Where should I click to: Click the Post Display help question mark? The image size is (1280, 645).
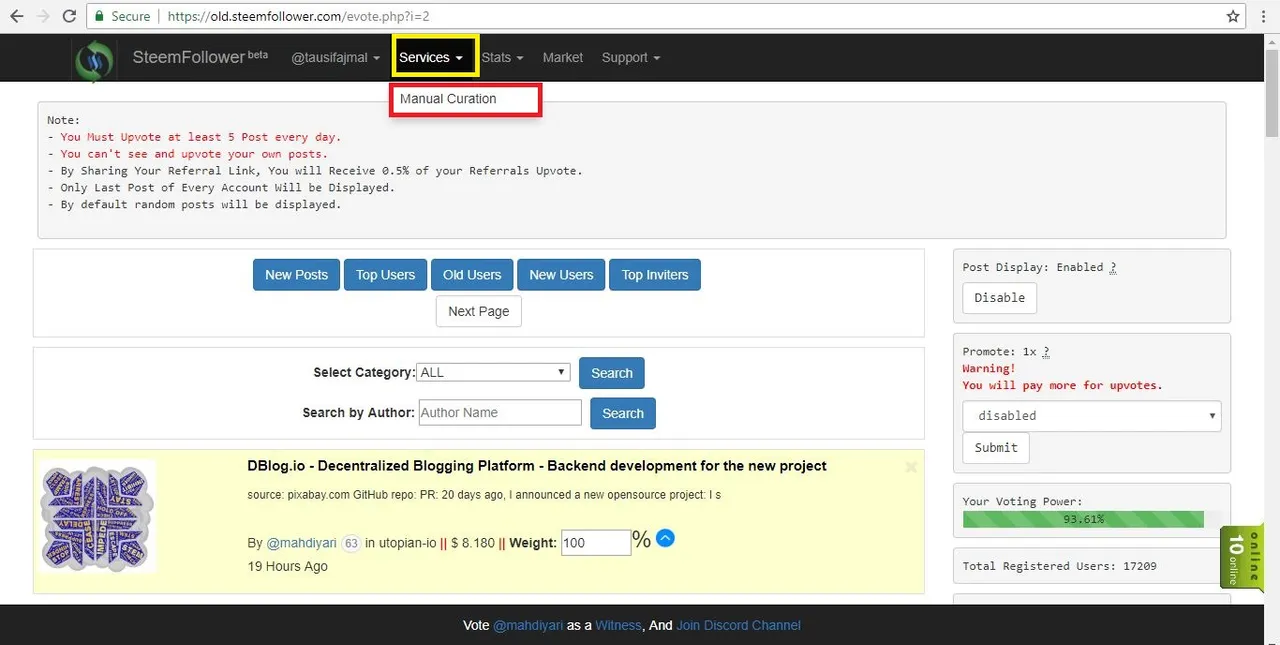(x=1113, y=267)
